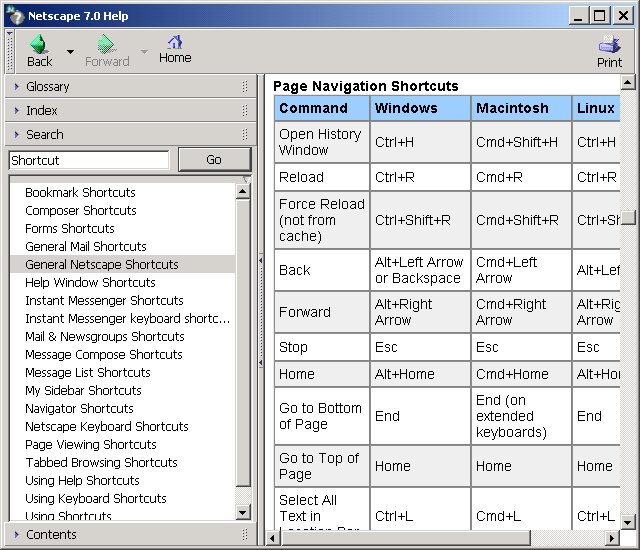Select Navigator Shortcuts search result
This screenshot has width=640, height=550.
click(79, 409)
